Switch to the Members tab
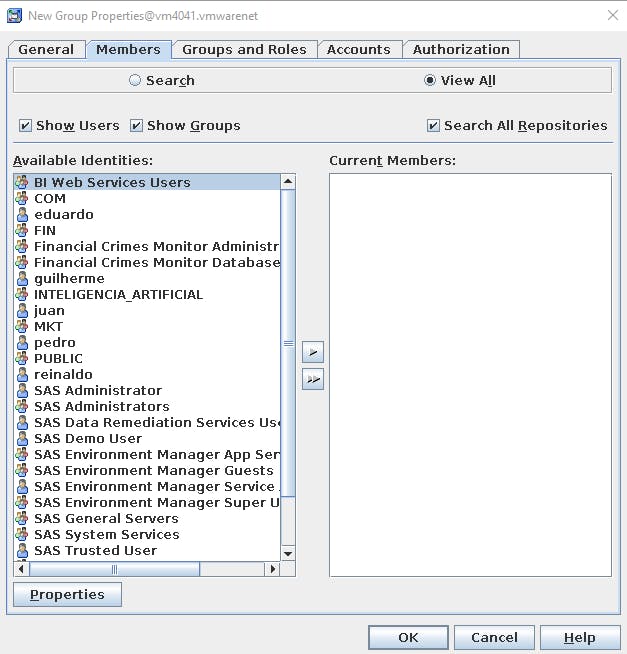This screenshot has width=627, height=654. [x=128, y=49]
